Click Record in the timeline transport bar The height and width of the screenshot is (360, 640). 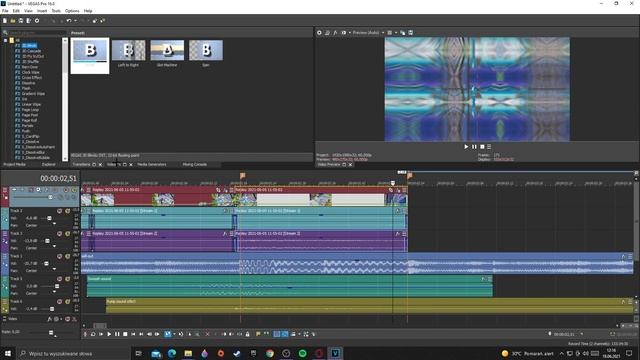pyautogui.click(x=85, y=334)
